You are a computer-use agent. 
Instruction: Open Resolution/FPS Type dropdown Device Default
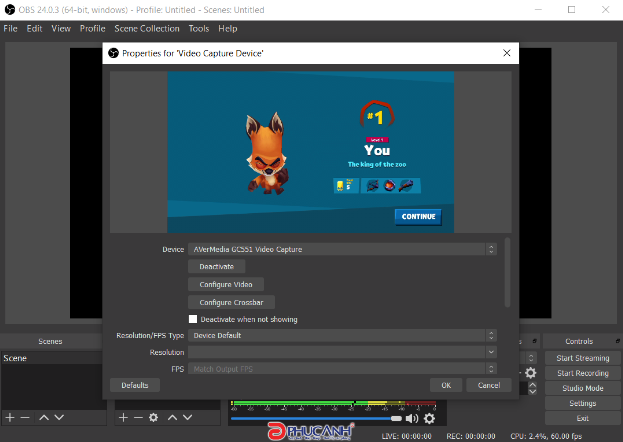click(x=342, y=335)
